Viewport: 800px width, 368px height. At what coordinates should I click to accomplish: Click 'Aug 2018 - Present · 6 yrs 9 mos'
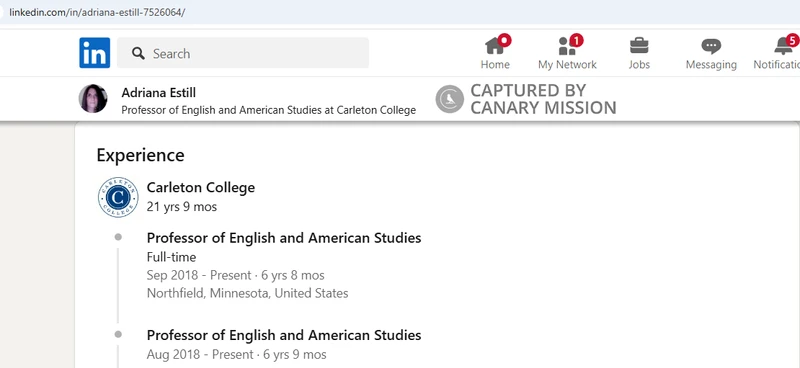point(237,354)
